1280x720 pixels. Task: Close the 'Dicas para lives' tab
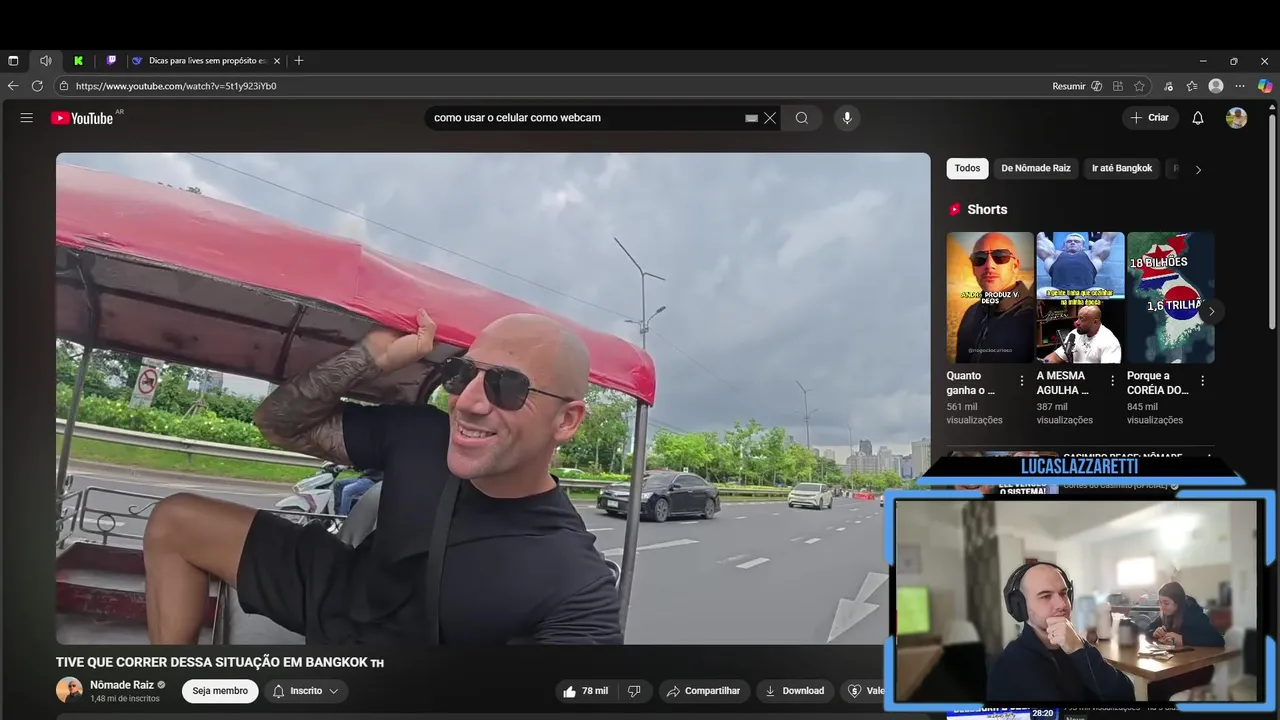point(277,61)
